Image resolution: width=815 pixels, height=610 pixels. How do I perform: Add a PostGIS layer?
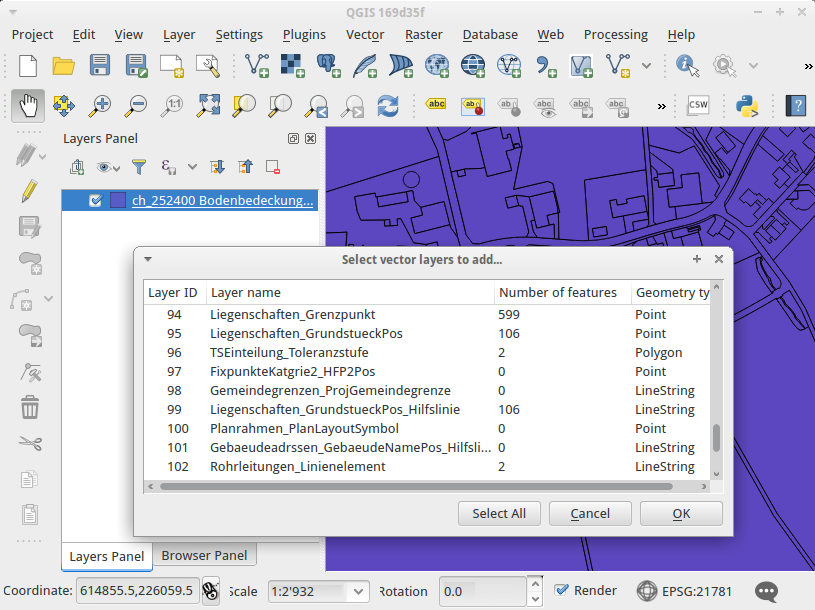click(328, 65)
